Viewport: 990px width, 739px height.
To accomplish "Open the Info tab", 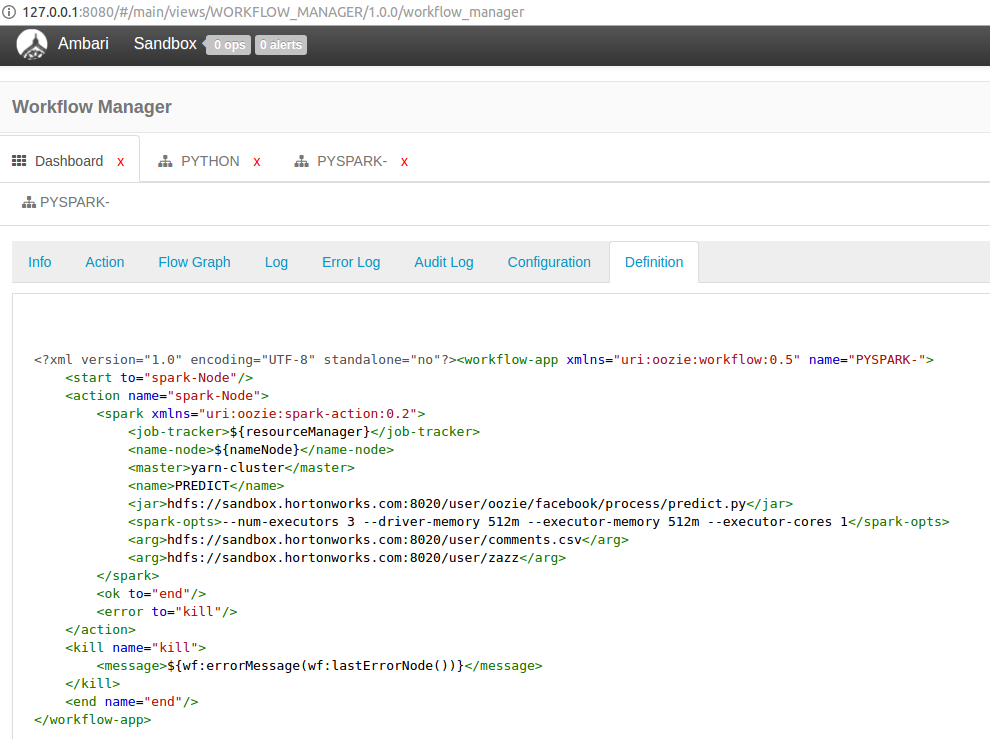I will pyautogui.click(x=40, y=262).
